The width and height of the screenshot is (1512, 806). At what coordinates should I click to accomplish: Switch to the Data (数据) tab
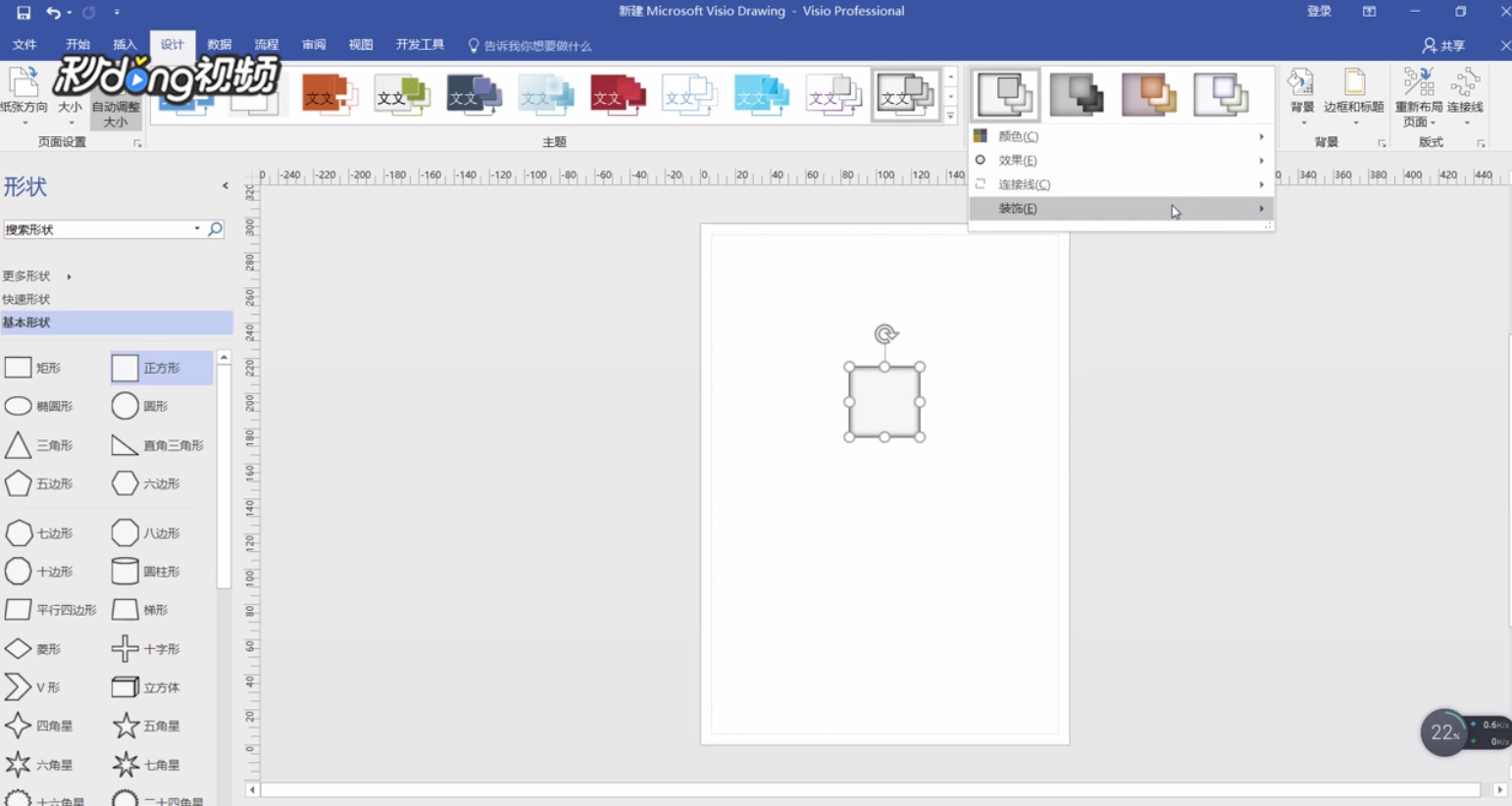coord(220,45)
